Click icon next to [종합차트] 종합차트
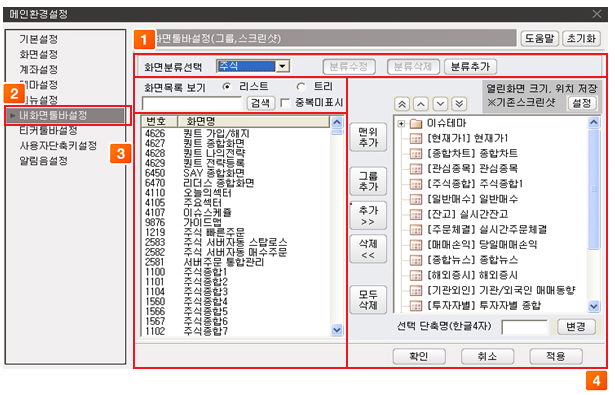 415,154
